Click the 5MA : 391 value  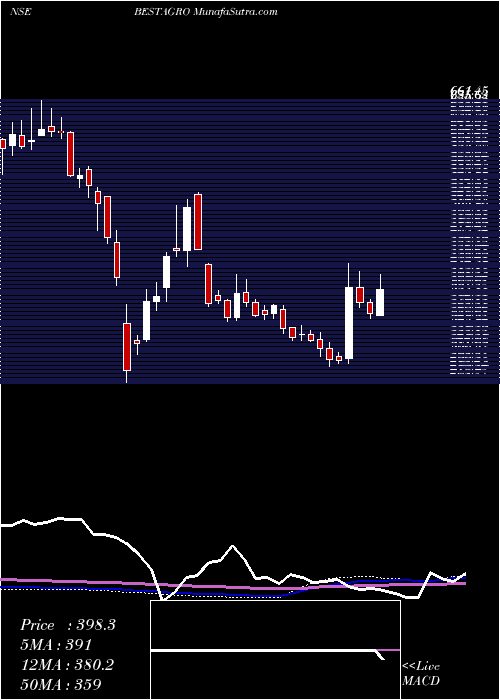[56, 645]
